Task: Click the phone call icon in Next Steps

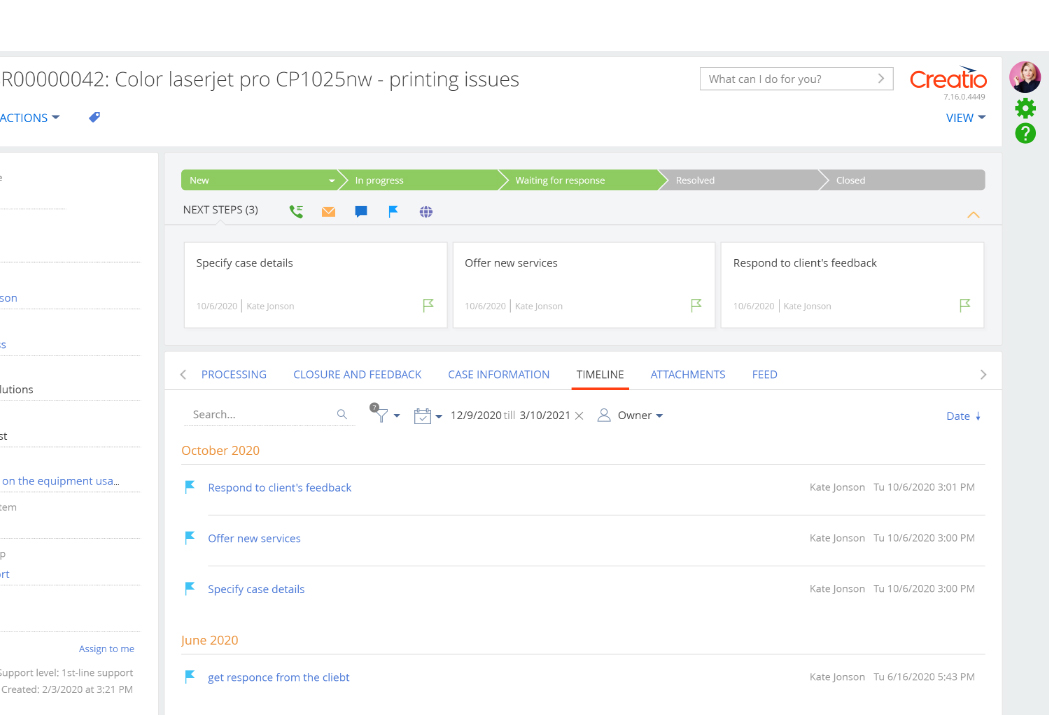Action: point(296,211)
